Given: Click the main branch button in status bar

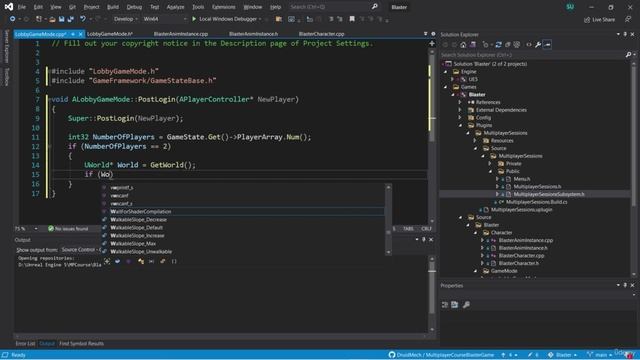Looking at the screenshot, I should click(598, 355).
